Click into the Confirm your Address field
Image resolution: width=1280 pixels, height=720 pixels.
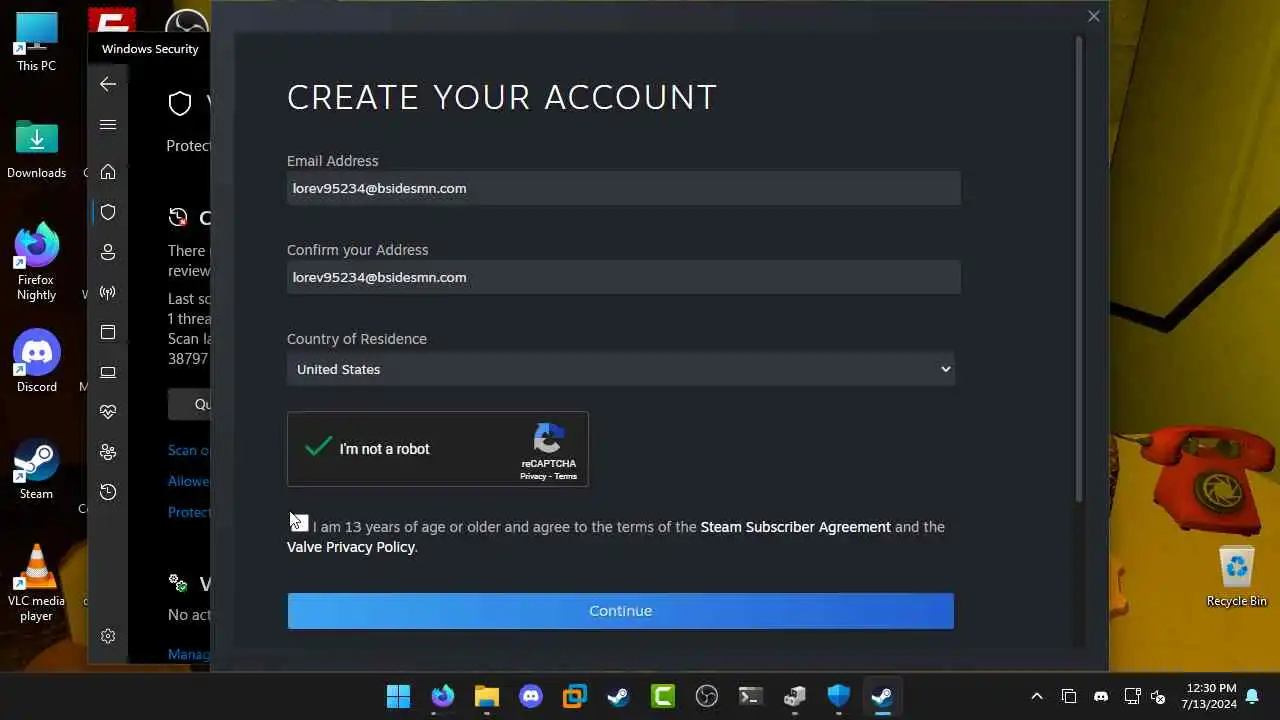click(623, 277)
